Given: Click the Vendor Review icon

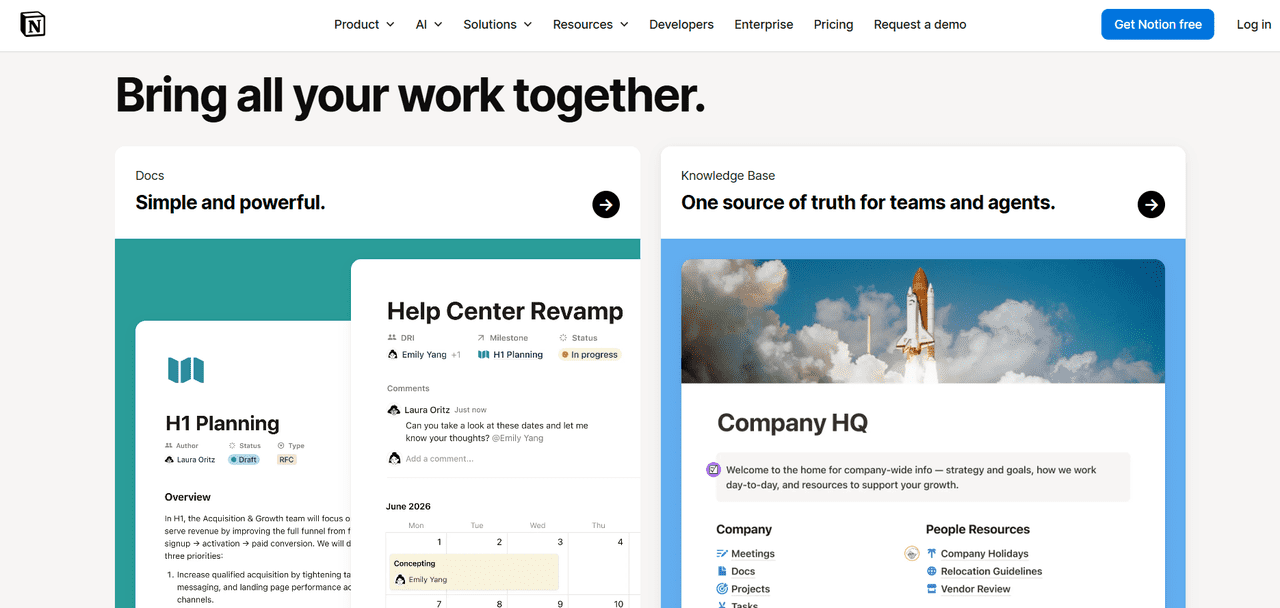Looking at the screenshot, I should (932, 589).
